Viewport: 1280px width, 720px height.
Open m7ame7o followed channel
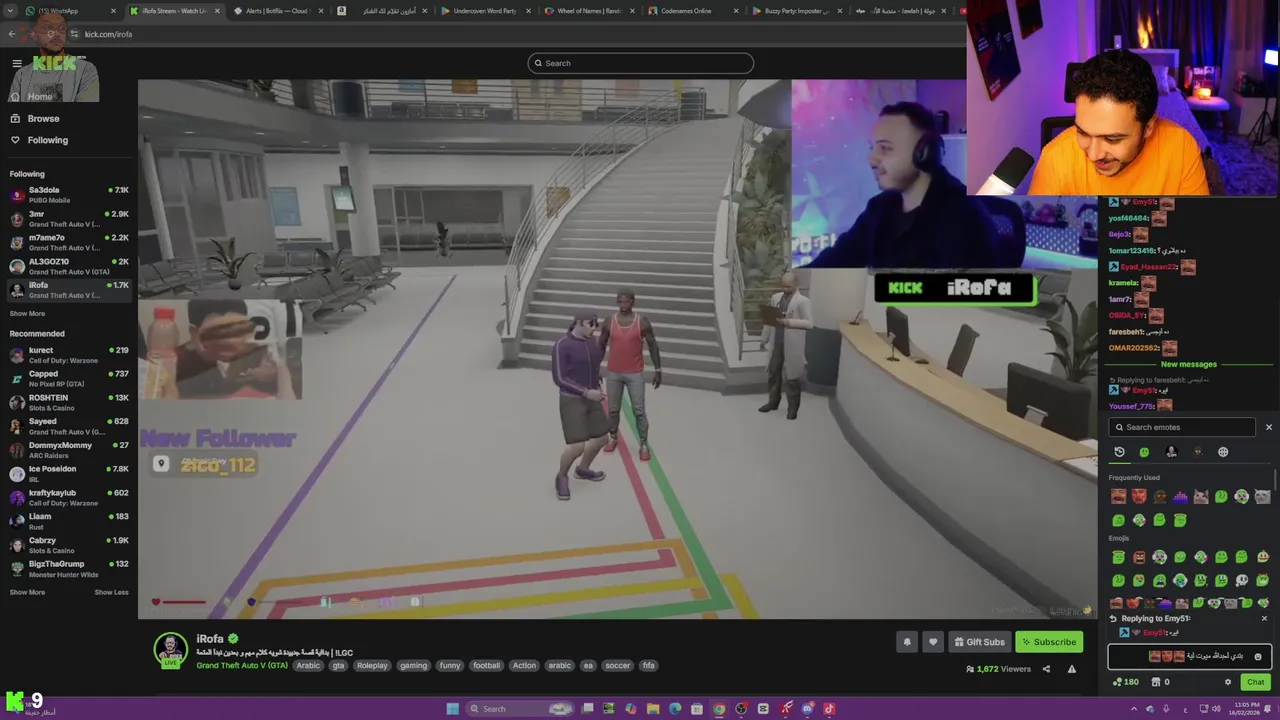68,242
